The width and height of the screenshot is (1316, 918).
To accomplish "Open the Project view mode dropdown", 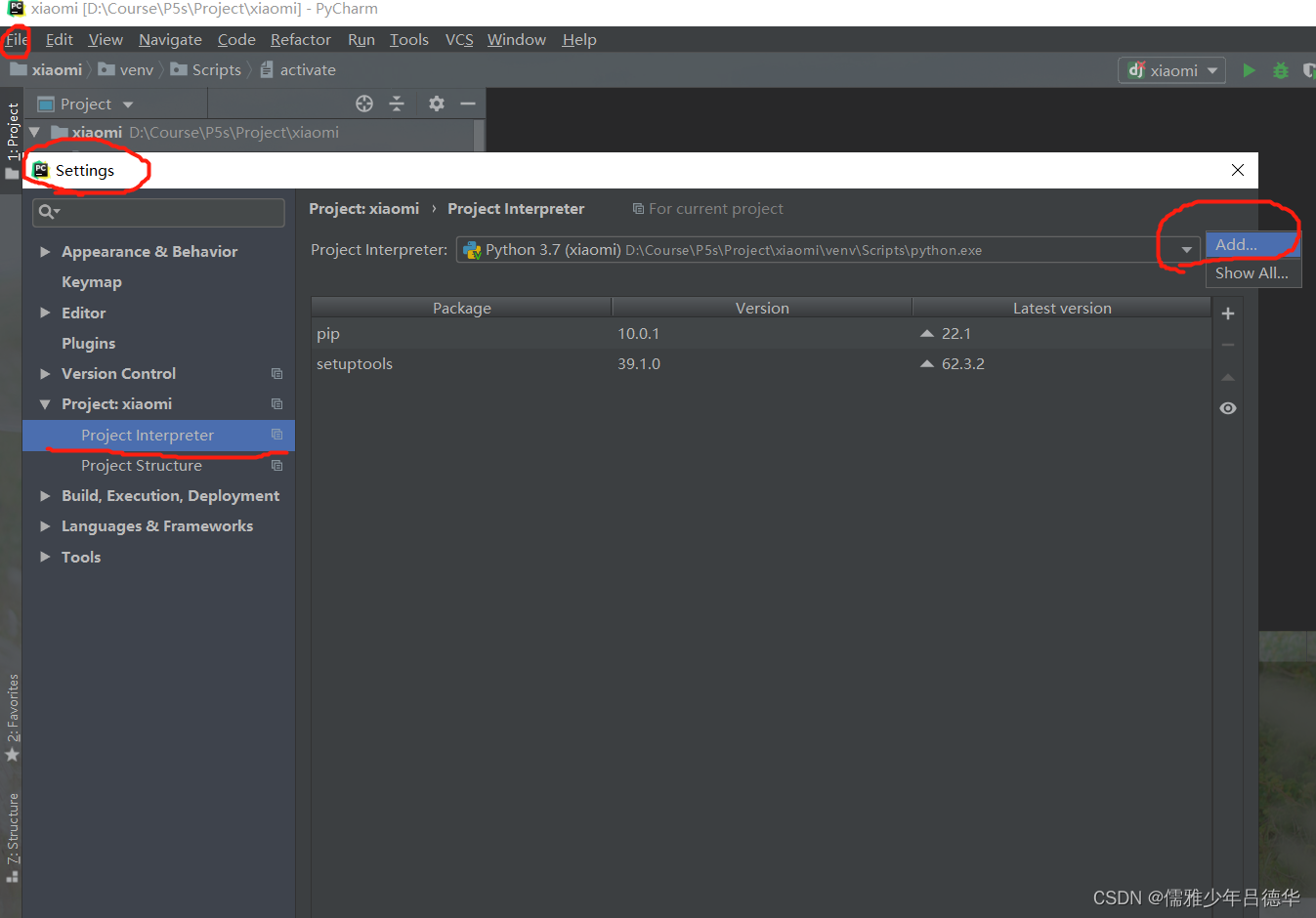I will click(128, 104).
